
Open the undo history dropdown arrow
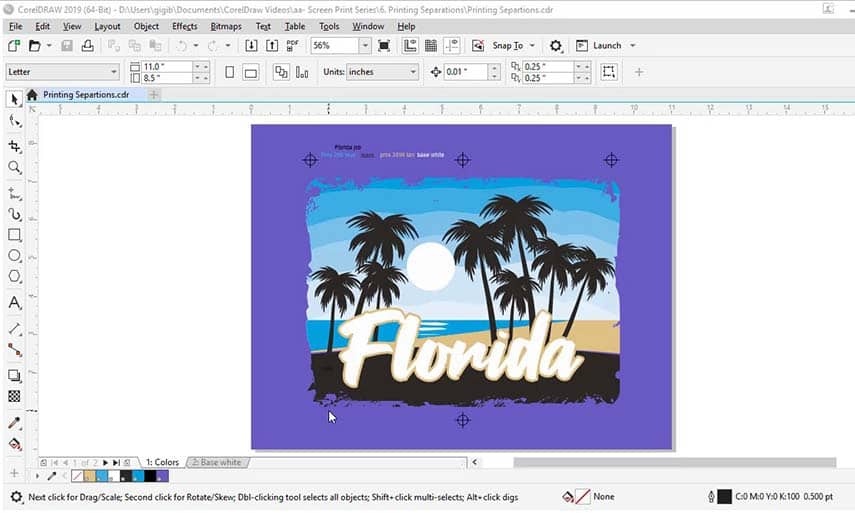pyautogui.click(x=196, y=46)
